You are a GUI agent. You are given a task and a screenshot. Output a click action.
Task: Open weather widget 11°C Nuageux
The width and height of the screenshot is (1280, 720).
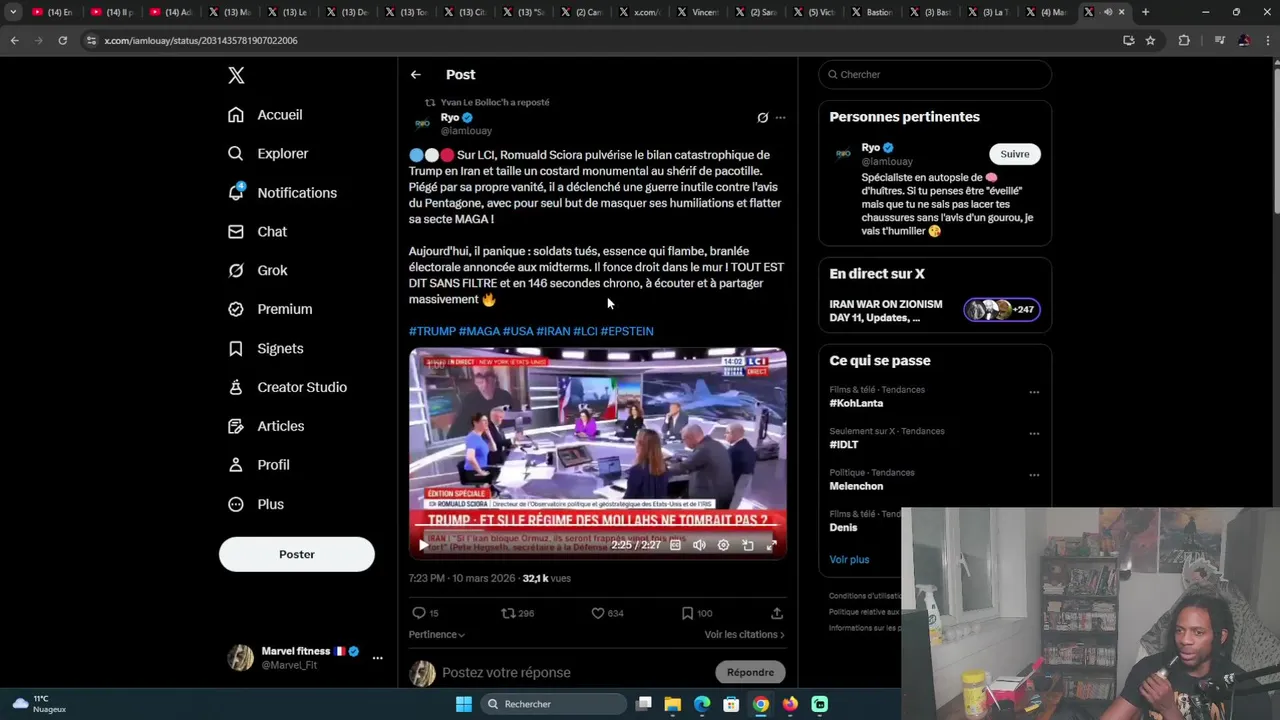(39, 704)
